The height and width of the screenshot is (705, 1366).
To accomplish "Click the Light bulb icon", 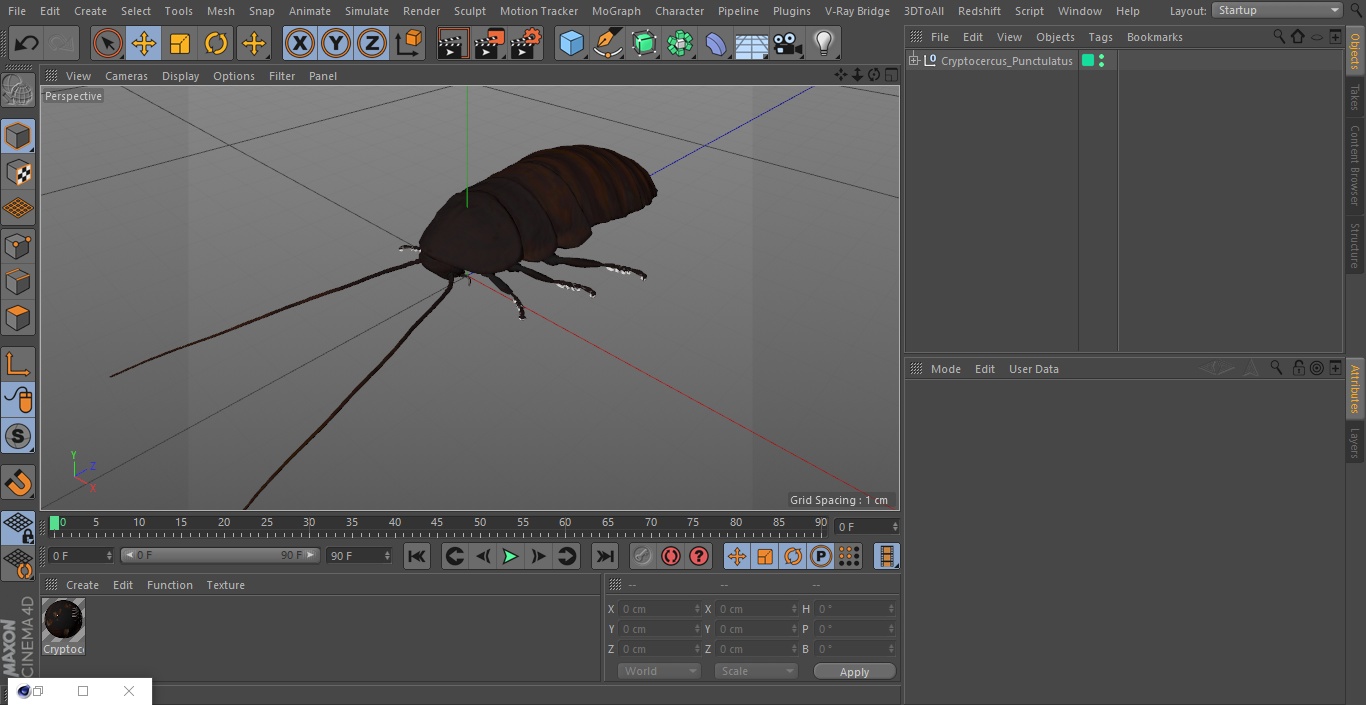I will 823,43.
